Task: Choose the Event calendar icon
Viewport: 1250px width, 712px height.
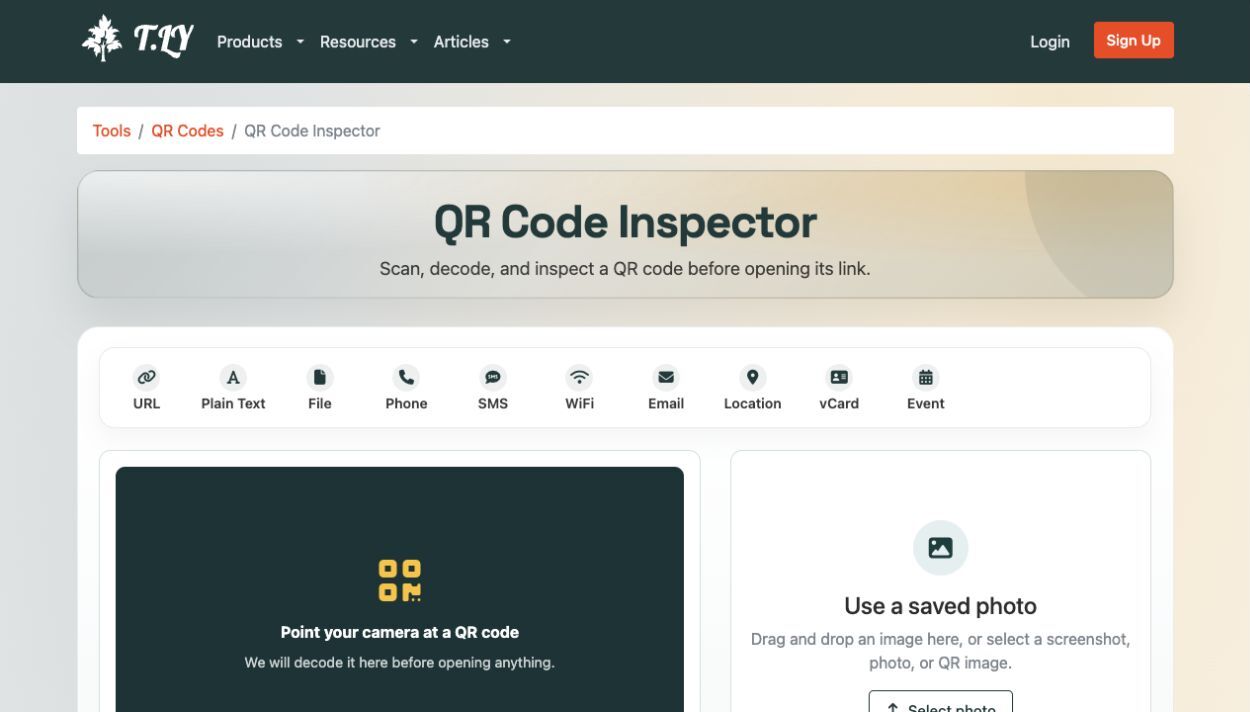Action: click(x=926, y=377)
